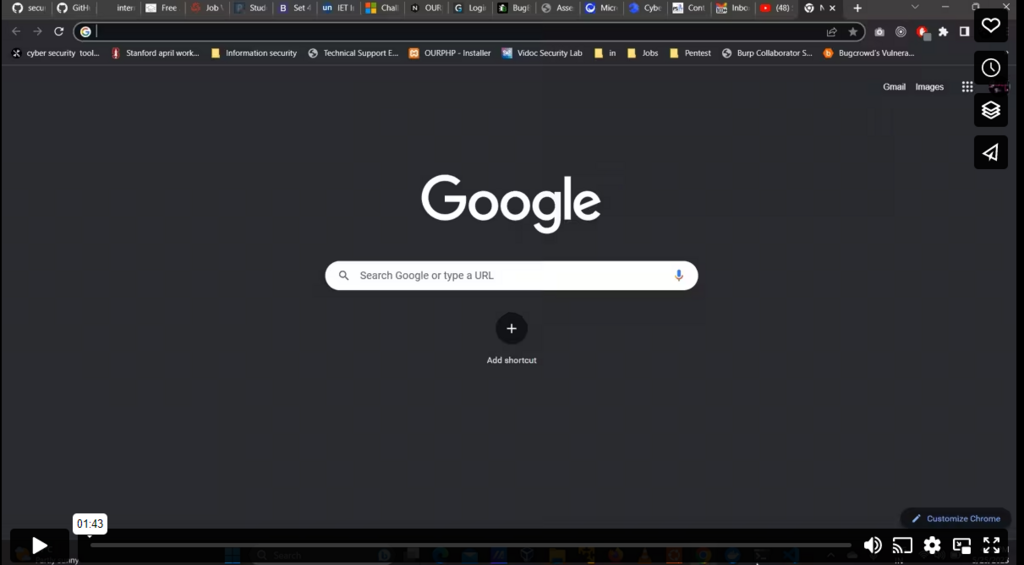1024x565 pixels.
Task: Switch to the 'Set 4' tab
Action: click(x=295, y=8)
